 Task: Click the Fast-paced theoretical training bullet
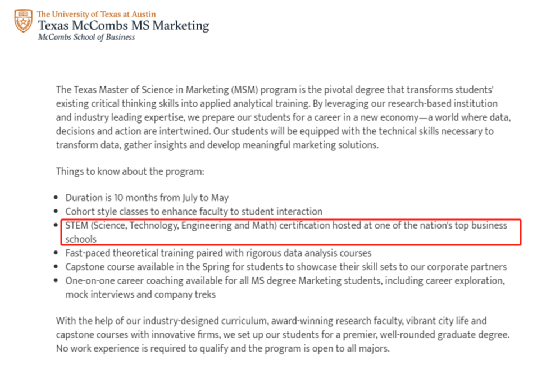click(x=218, y=253)
